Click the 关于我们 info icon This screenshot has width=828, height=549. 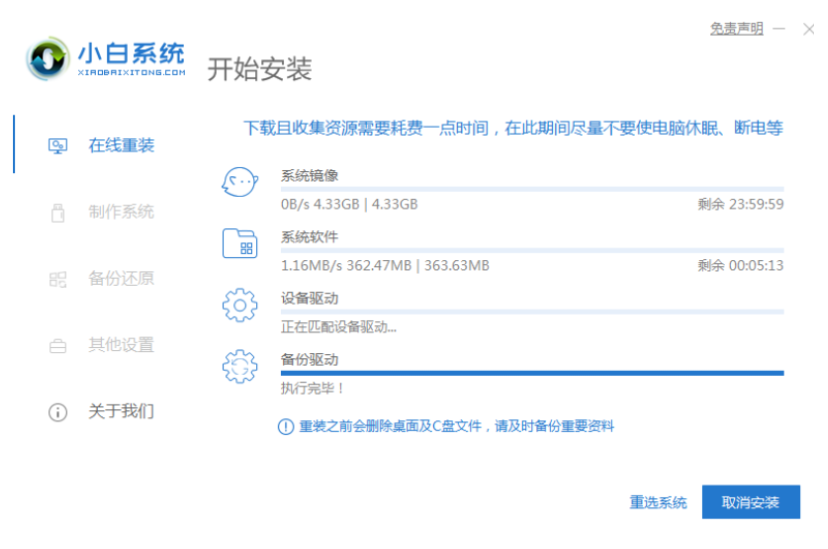[x=58, y=412]
